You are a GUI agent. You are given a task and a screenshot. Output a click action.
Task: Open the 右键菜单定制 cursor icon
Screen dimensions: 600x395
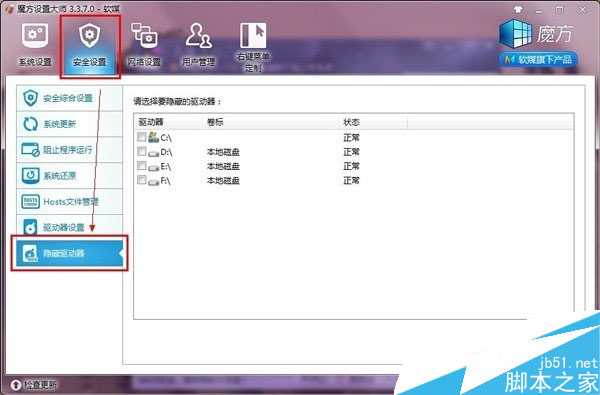click(x=253, y=36)
